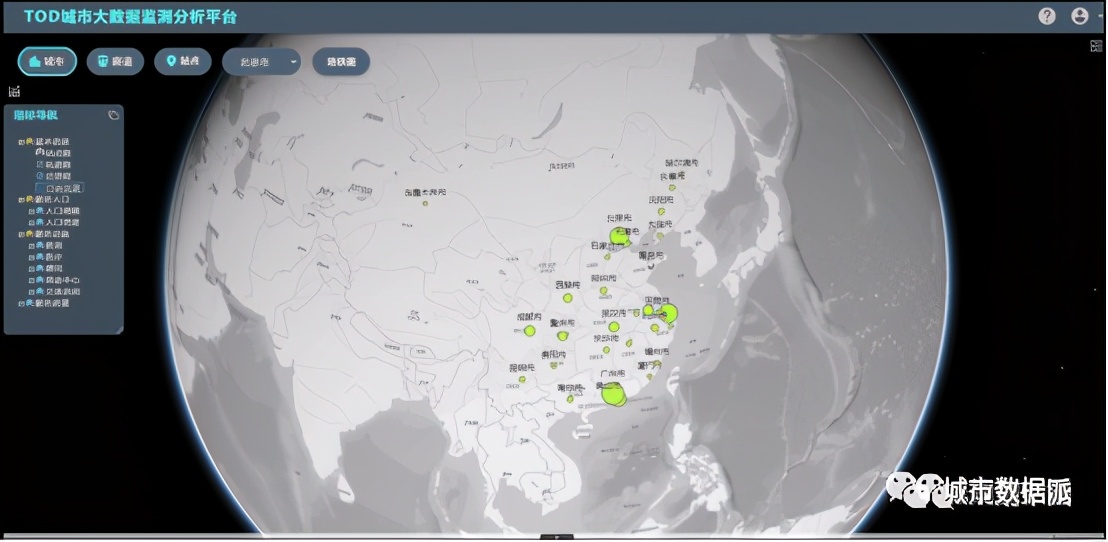Toggle fullscreen with the top-right expand icon
The image size is (1108, 542).
pos(1096,47)
